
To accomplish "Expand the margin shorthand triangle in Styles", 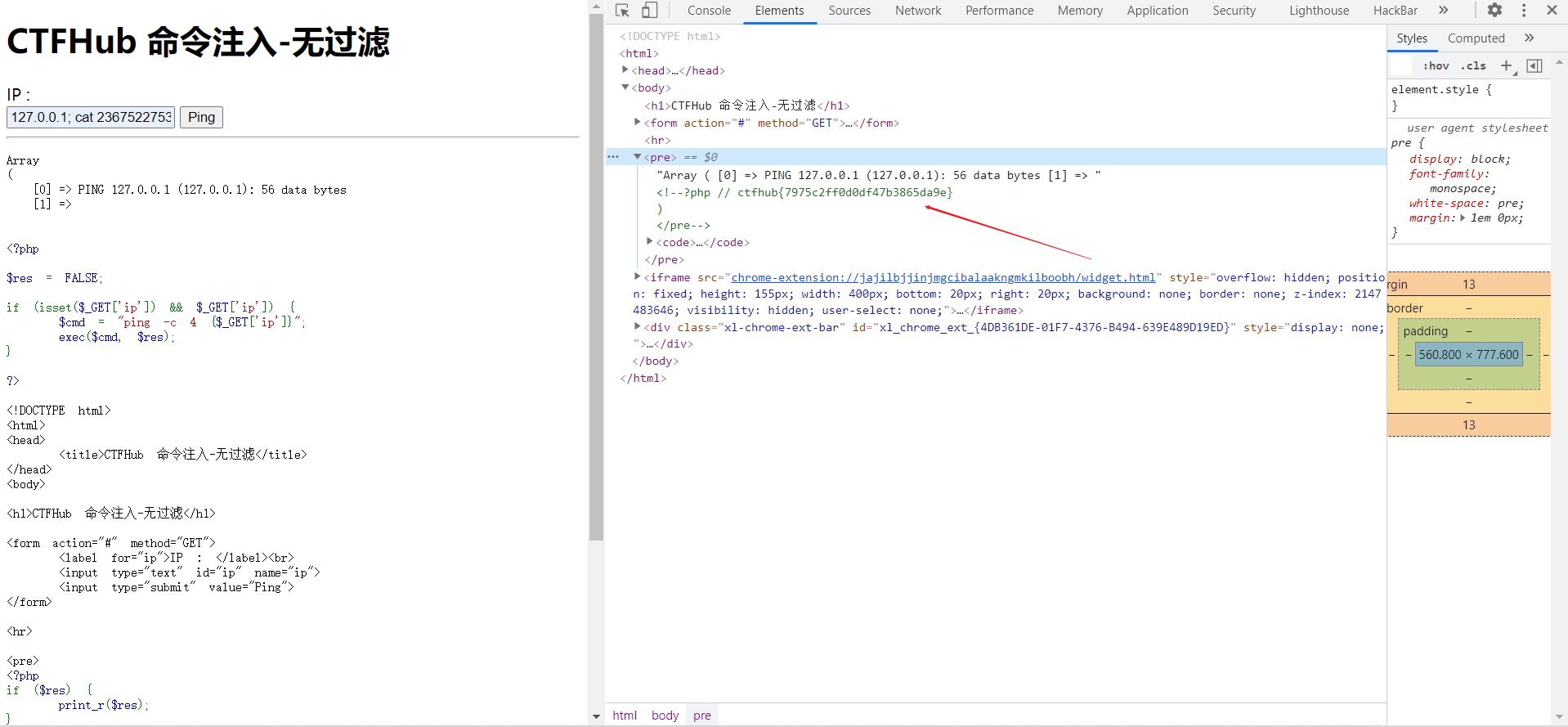I will point(1463,218).
